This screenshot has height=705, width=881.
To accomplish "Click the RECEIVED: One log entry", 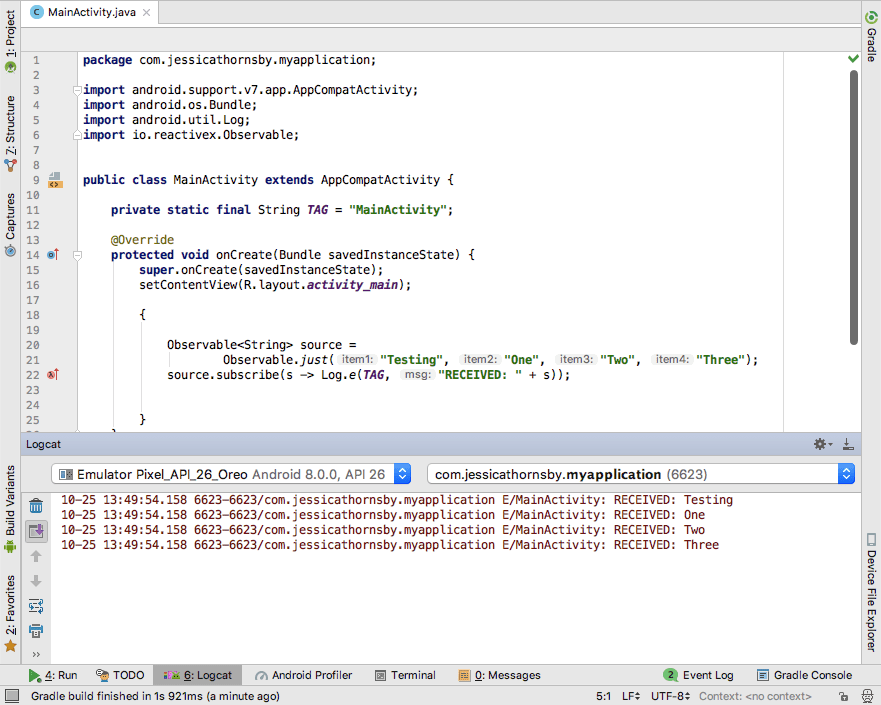I will 383,515.
